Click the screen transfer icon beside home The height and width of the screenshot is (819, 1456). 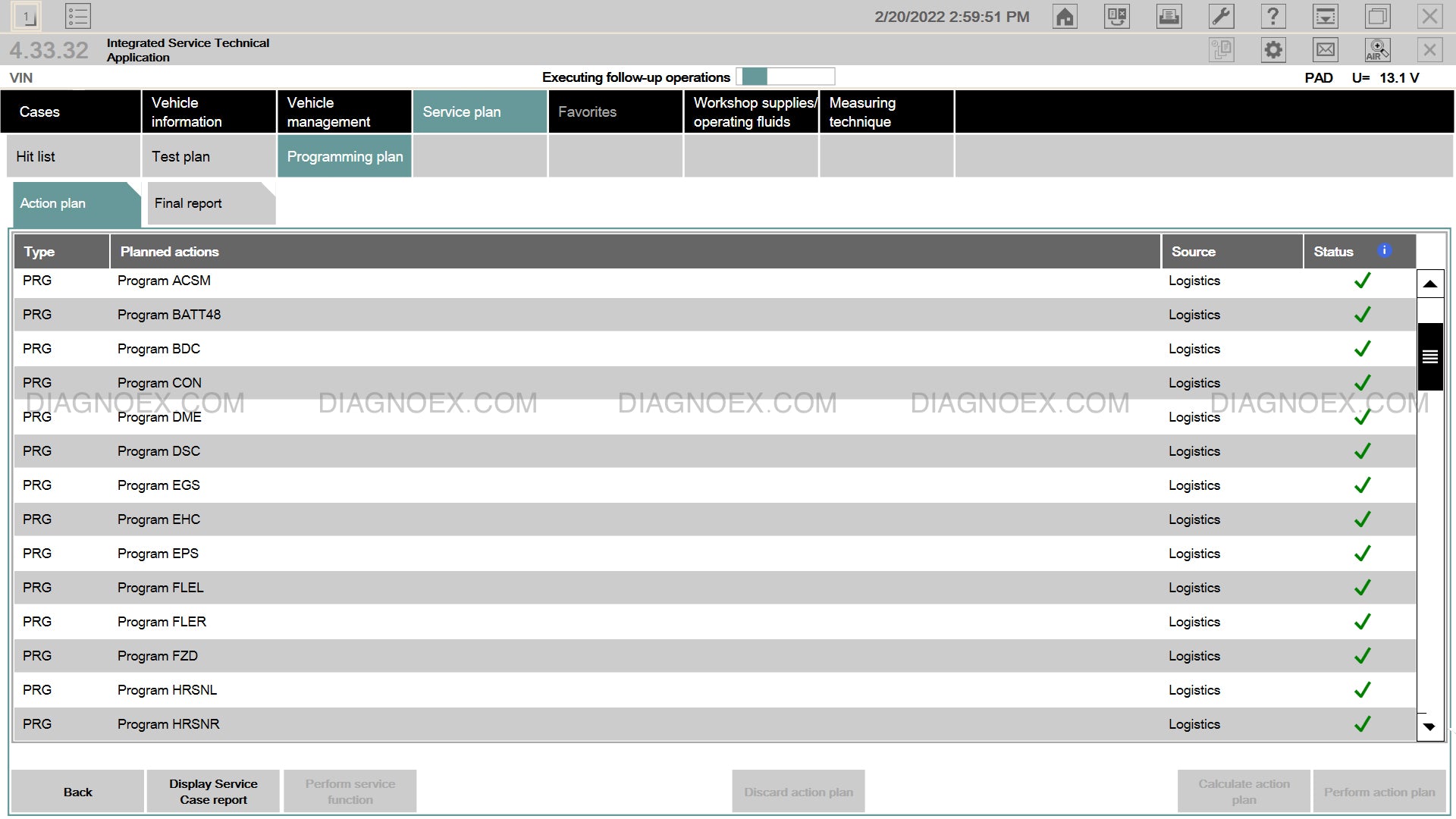tap(1117, 16)
